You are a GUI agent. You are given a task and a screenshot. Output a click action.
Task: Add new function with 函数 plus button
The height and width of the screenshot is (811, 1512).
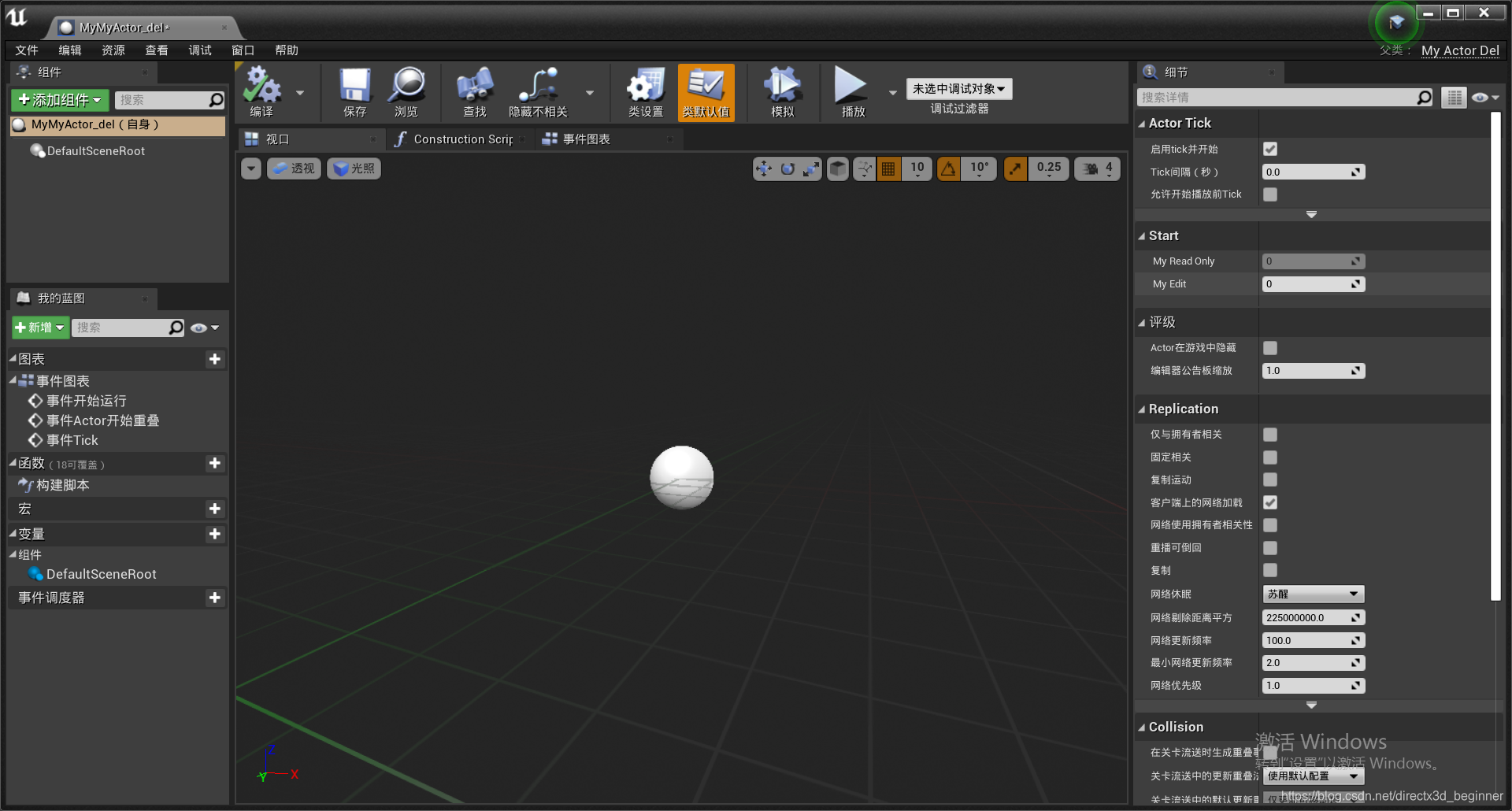pyautogui.click(x=214, y=464)
